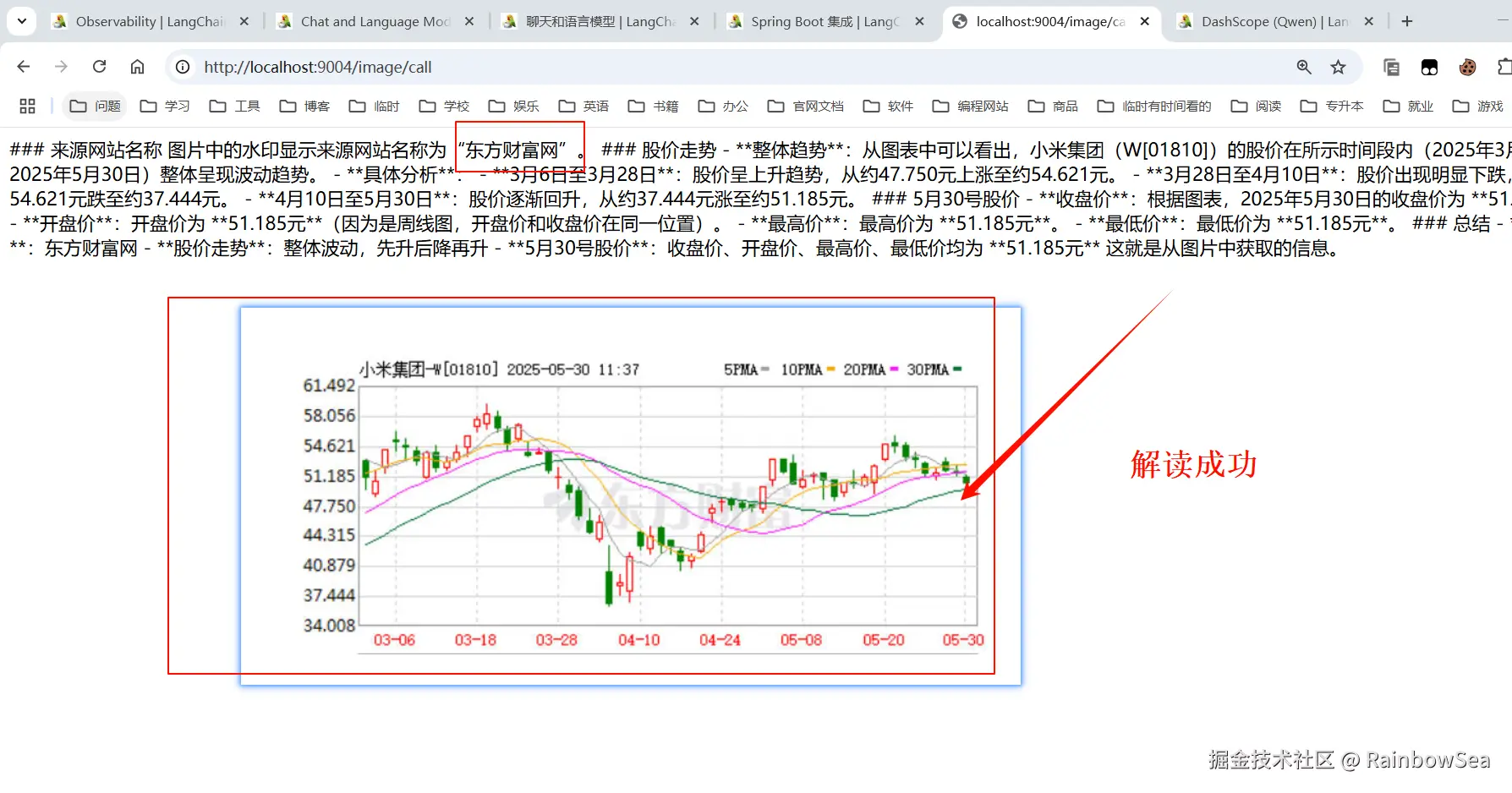Open the 游戏 bookmark folder

pyautogui.click(x=1477, y=106)
